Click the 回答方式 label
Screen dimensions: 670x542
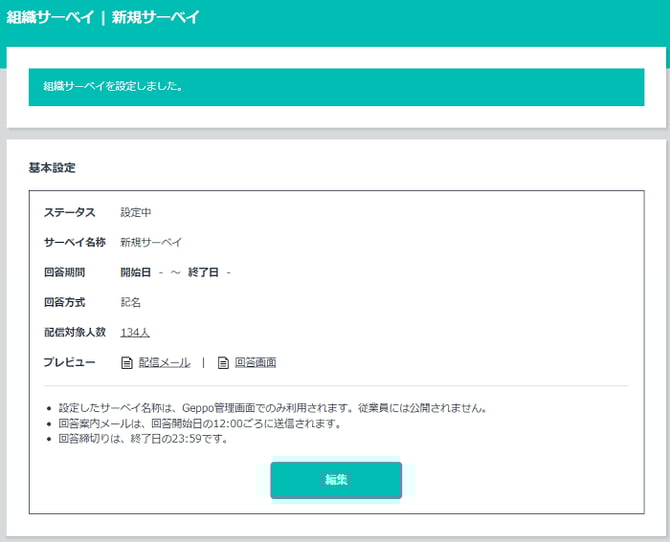64,302
